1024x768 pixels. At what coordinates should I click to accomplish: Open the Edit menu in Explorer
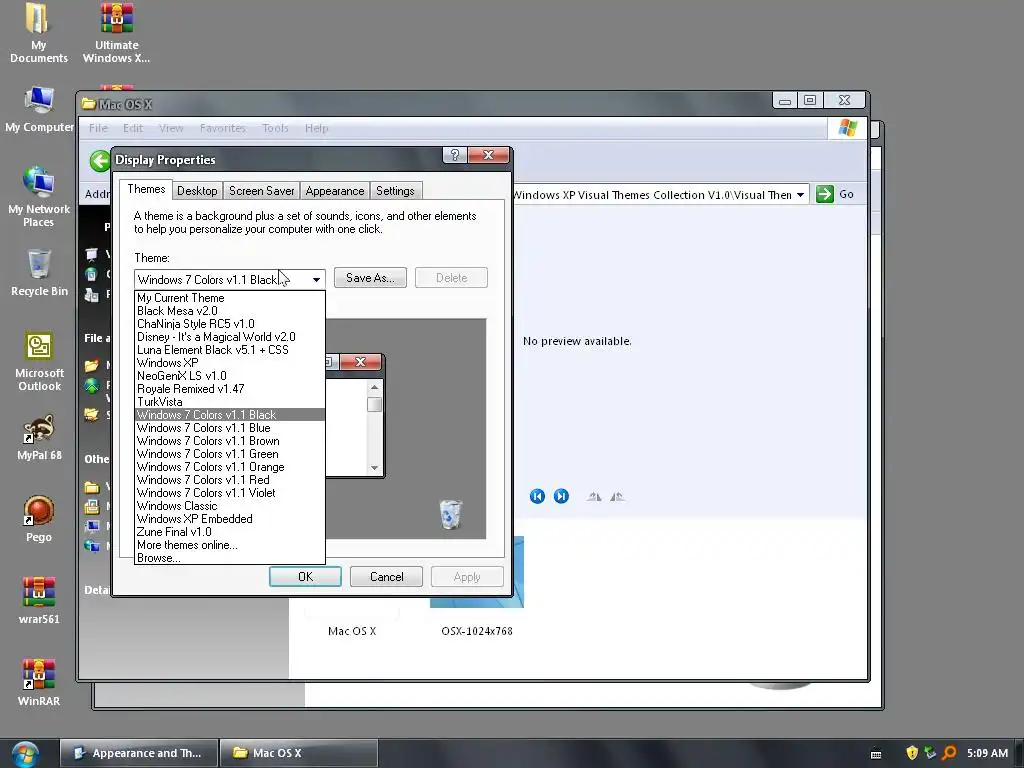133,128
